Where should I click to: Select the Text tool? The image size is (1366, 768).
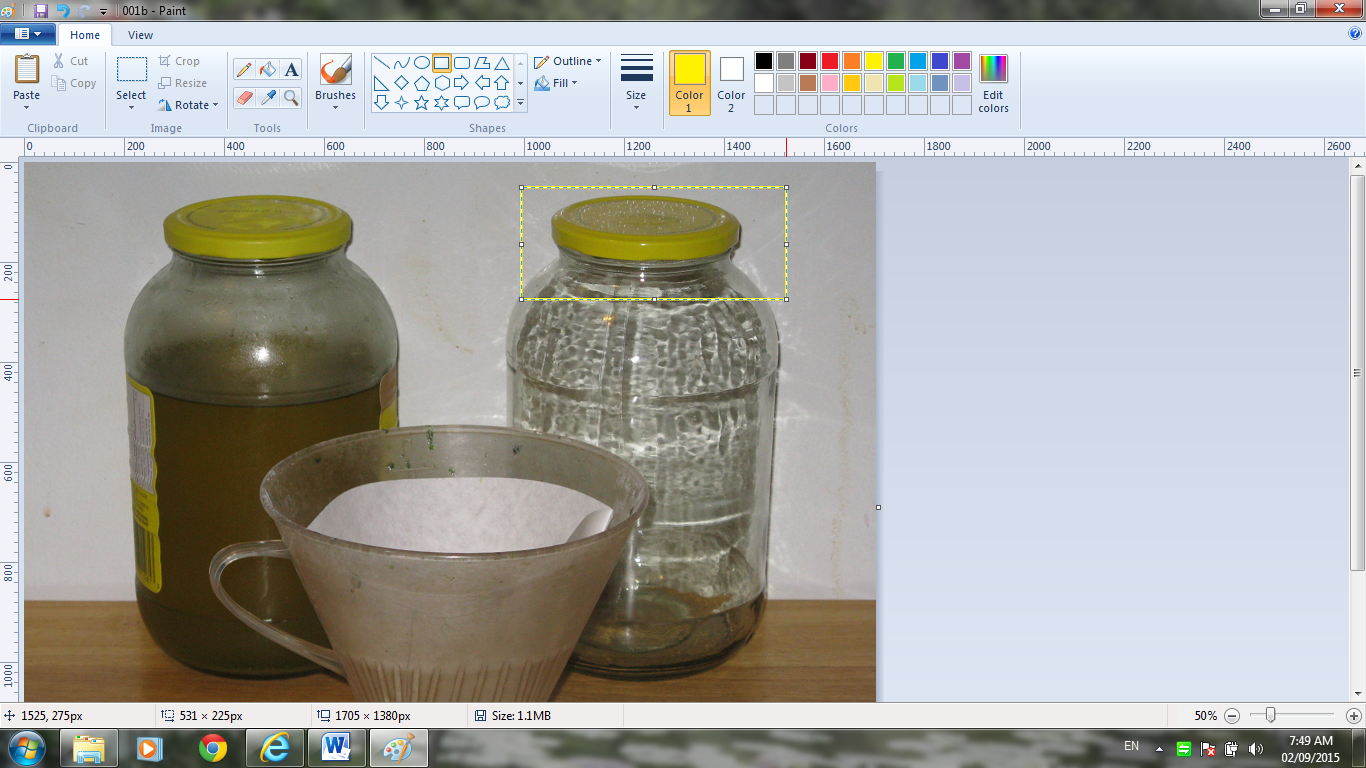291,69
